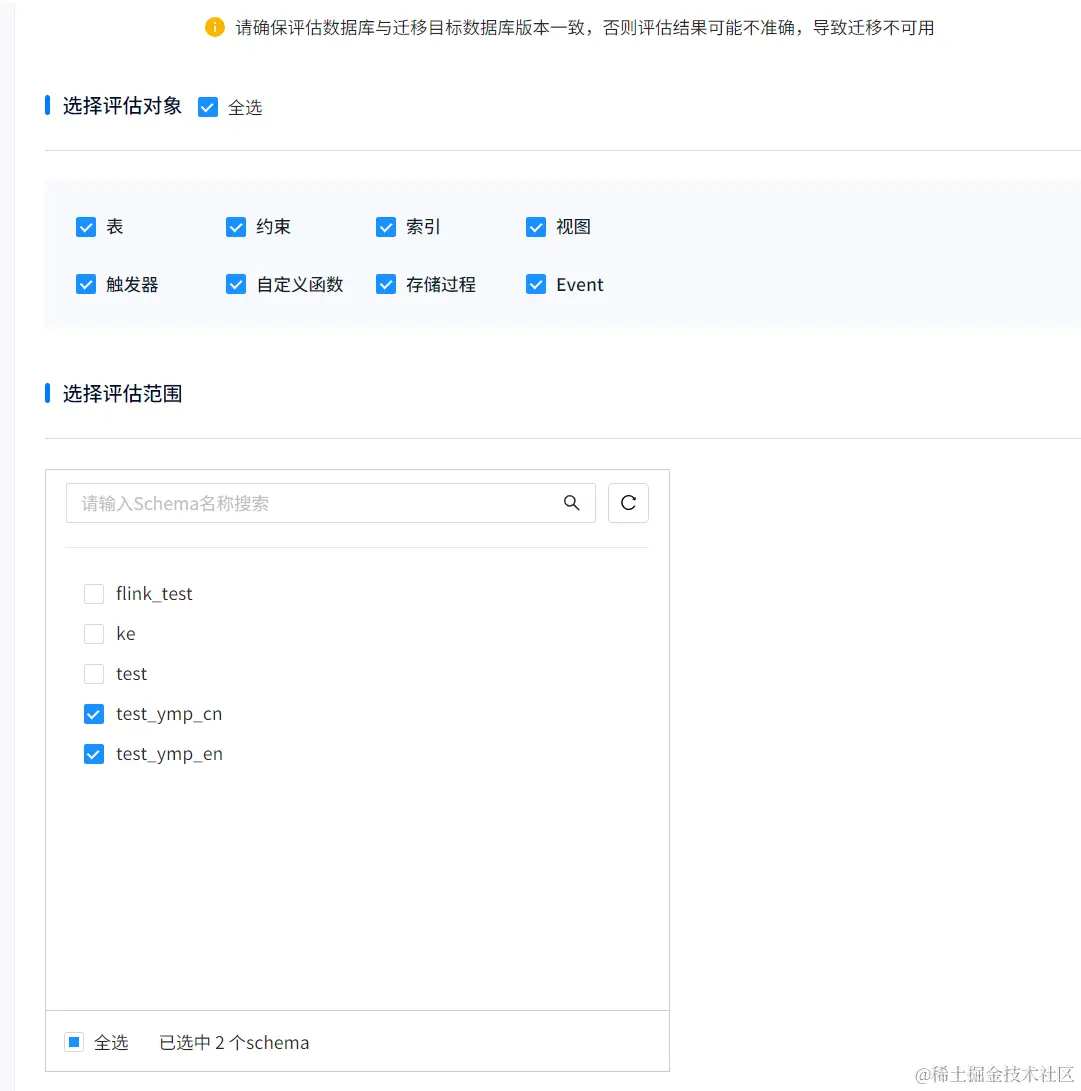This screenshot has height=1091, width=1081.
Task: Focus the Schema name search input field
Action: pos(330,503)
